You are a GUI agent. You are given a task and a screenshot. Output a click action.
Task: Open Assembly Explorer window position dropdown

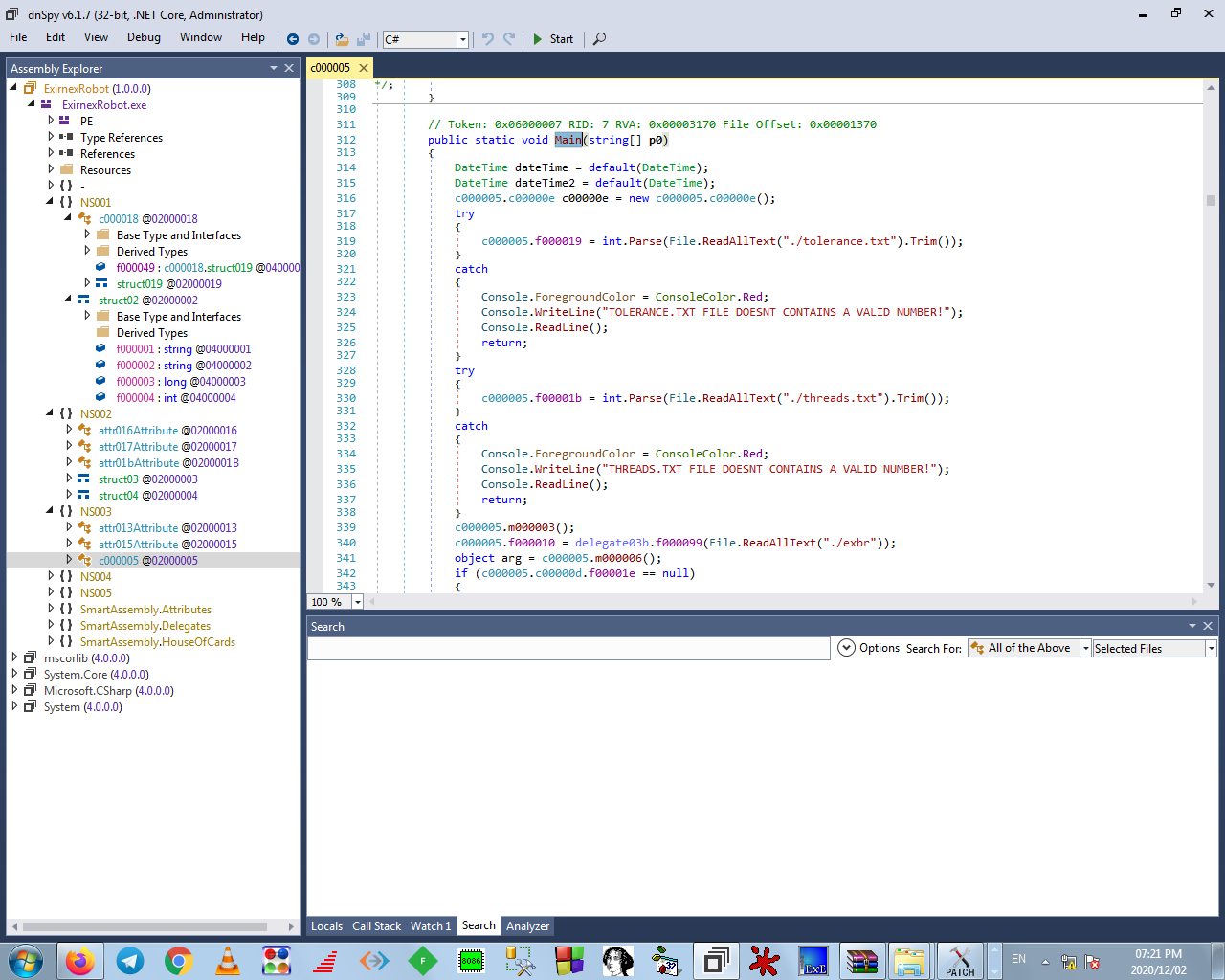[274, 68]
